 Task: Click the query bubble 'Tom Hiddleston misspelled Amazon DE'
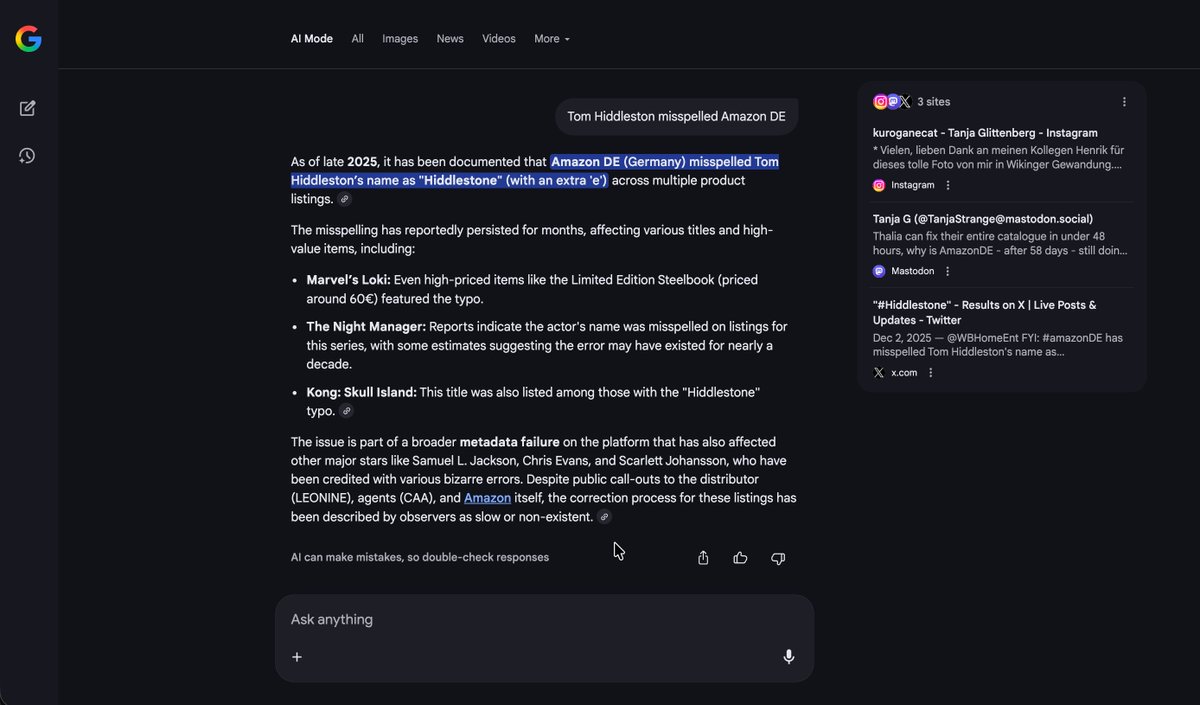click(x=677, y=117)
